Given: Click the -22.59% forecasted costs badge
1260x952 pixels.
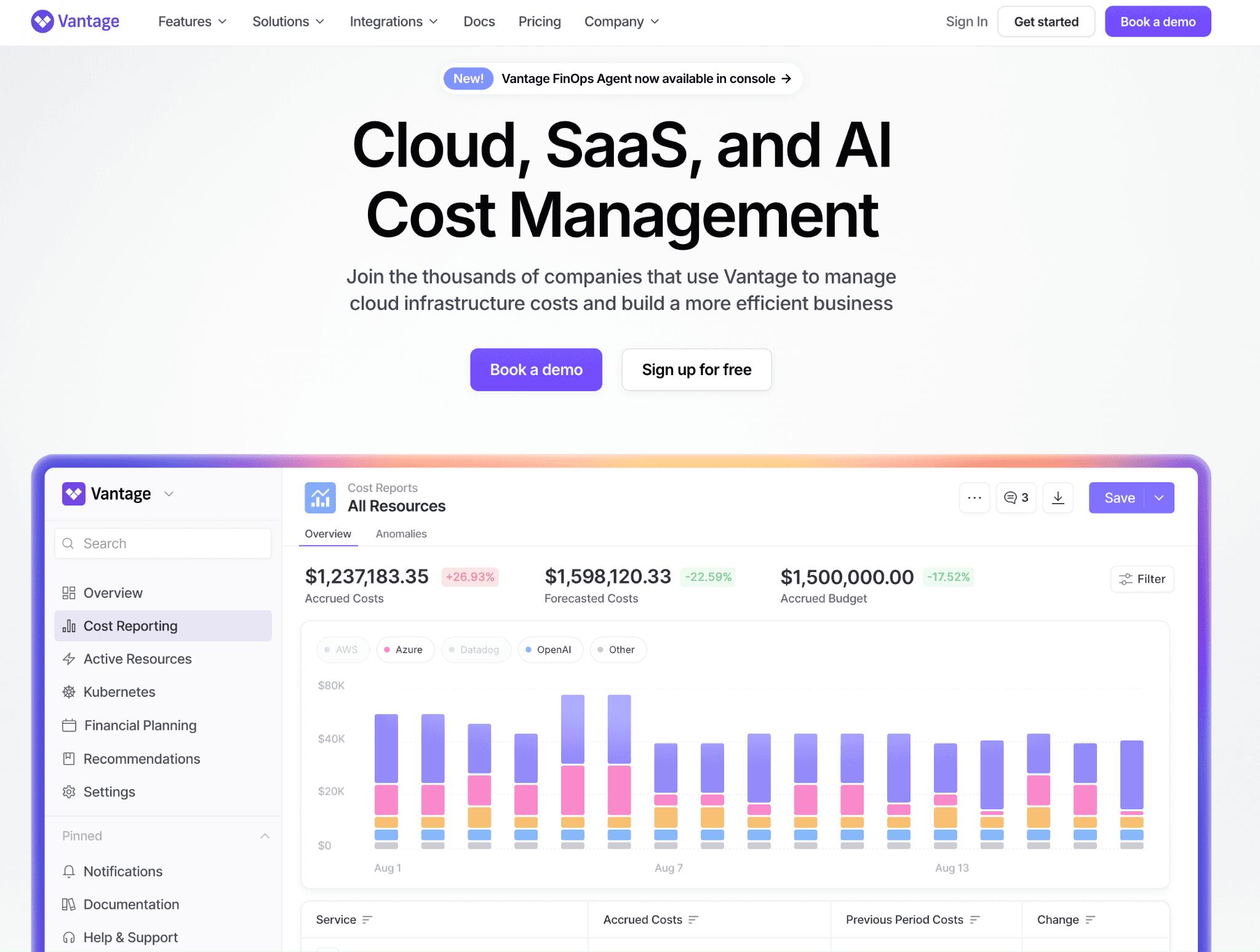Looking at the screenshot, I should click(708, 577).
